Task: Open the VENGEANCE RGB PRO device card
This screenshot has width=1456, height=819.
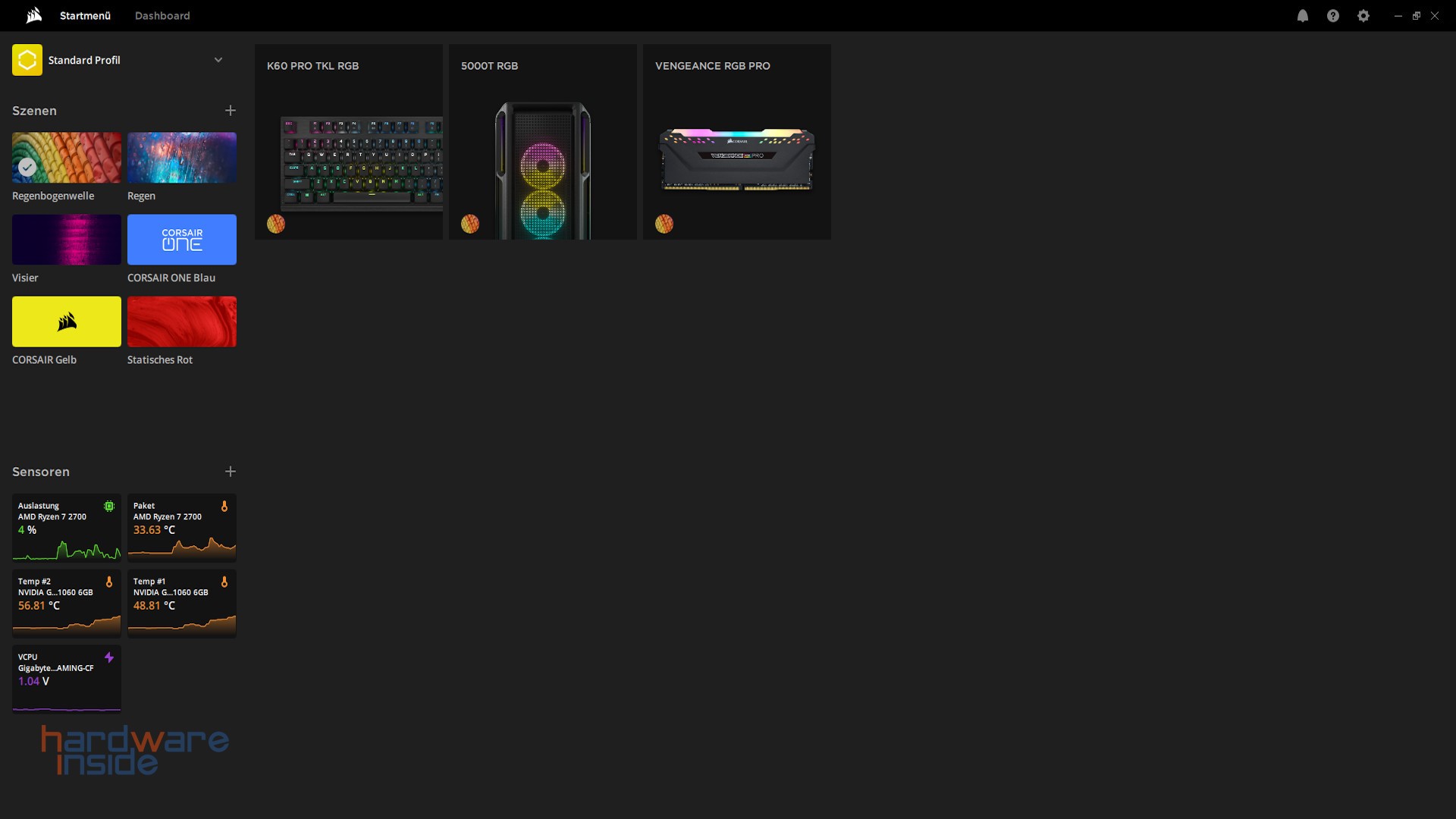Action: click(737, 142)
